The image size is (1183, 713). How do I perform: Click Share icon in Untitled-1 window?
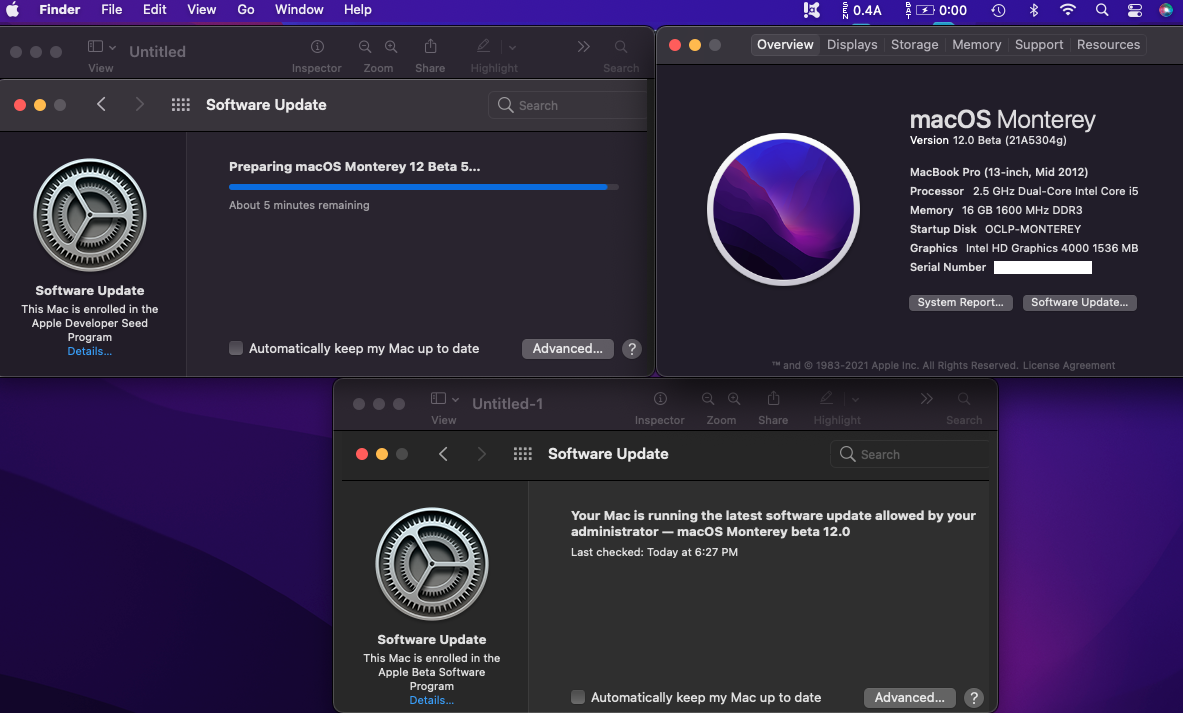(x=773, y=398)
